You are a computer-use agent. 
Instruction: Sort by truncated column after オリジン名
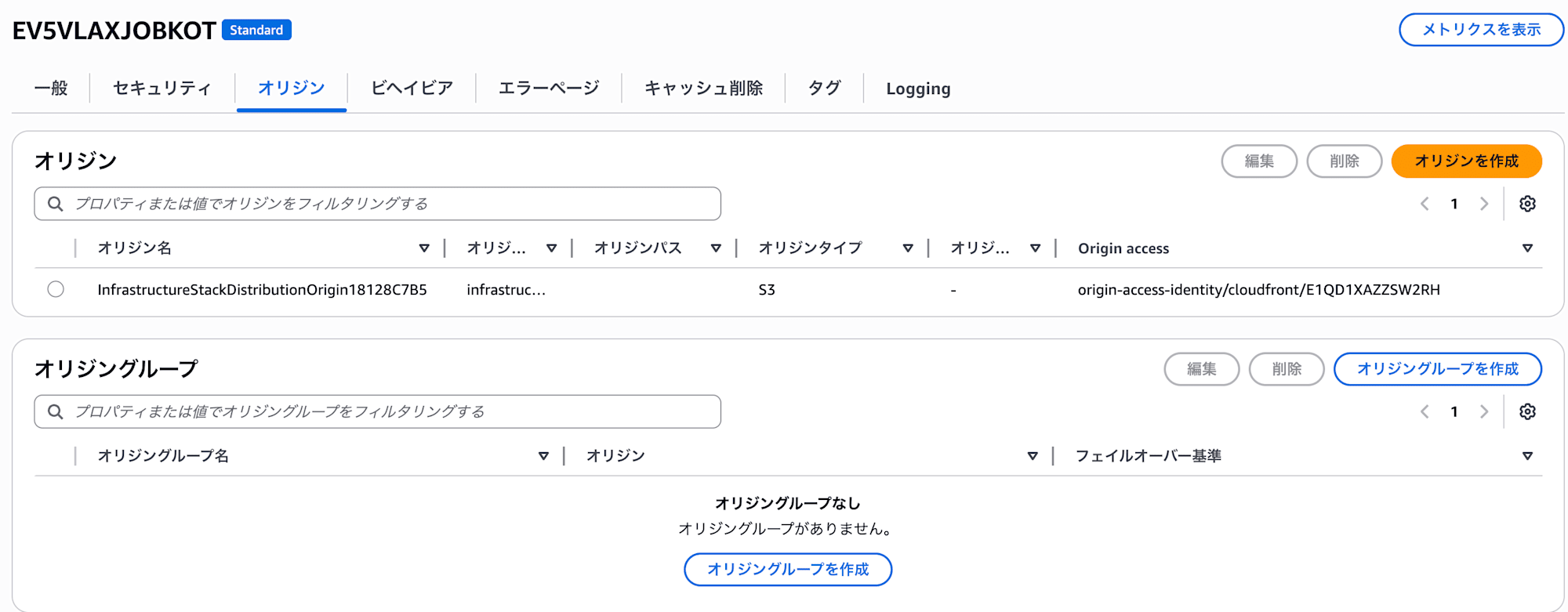click(x=552, y=248)
